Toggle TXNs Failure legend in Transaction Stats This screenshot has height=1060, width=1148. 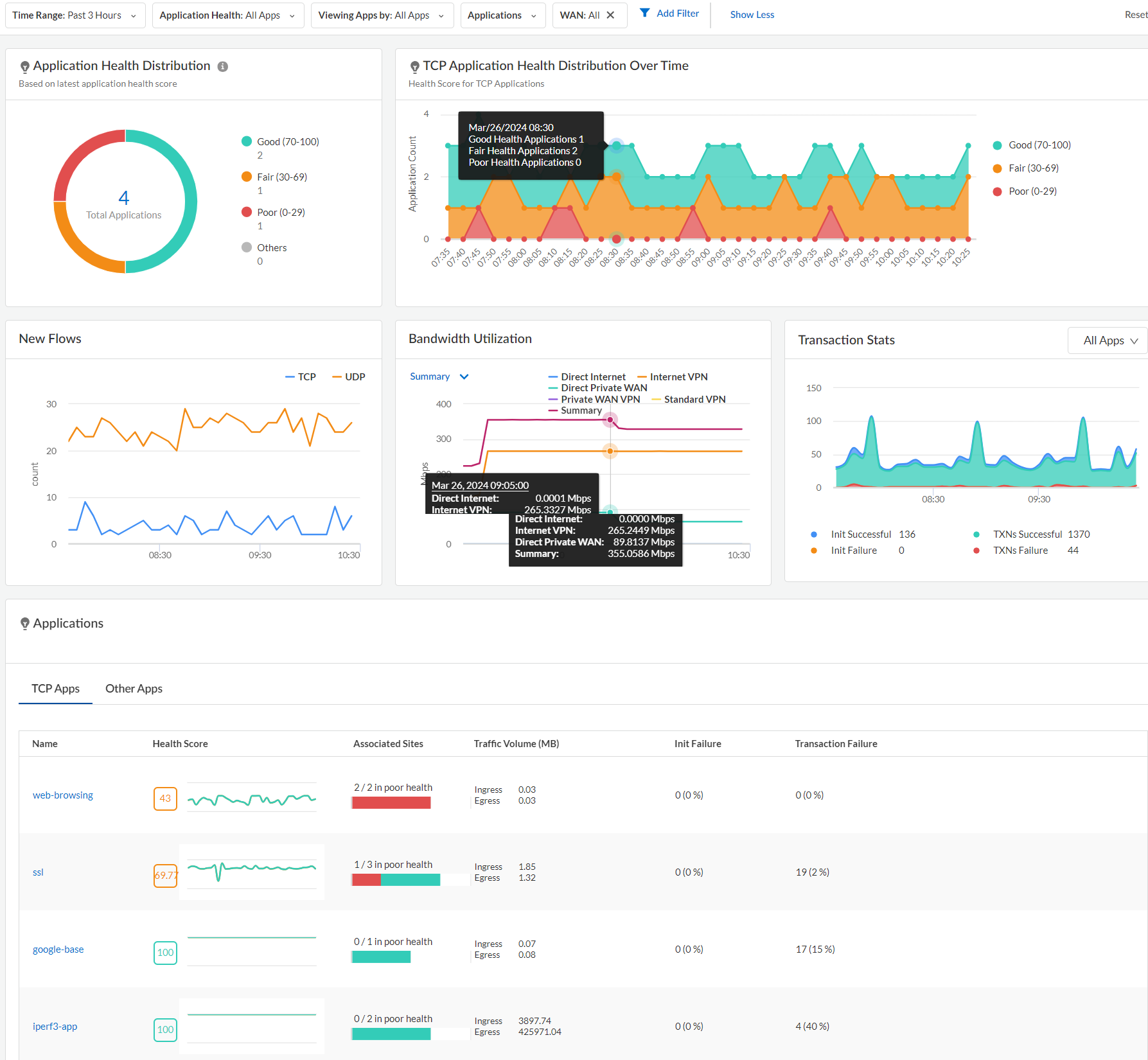click(1020, 551)
